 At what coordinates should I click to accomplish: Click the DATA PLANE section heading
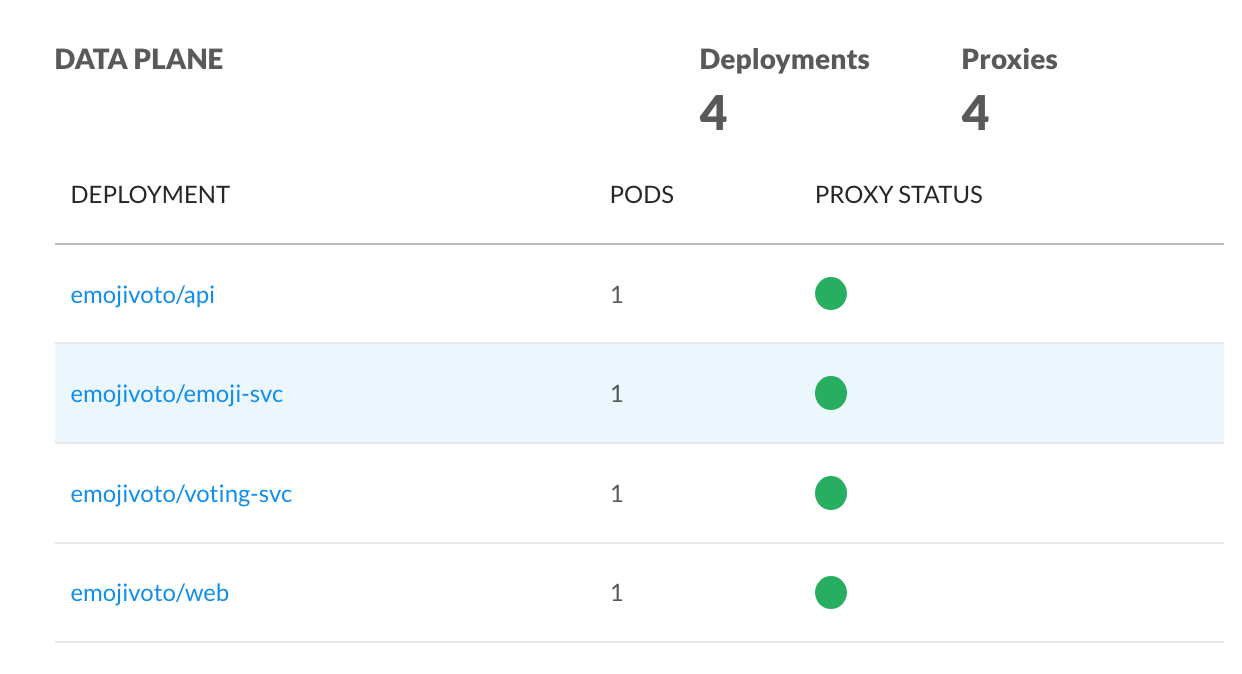click(x=138, y=60)
